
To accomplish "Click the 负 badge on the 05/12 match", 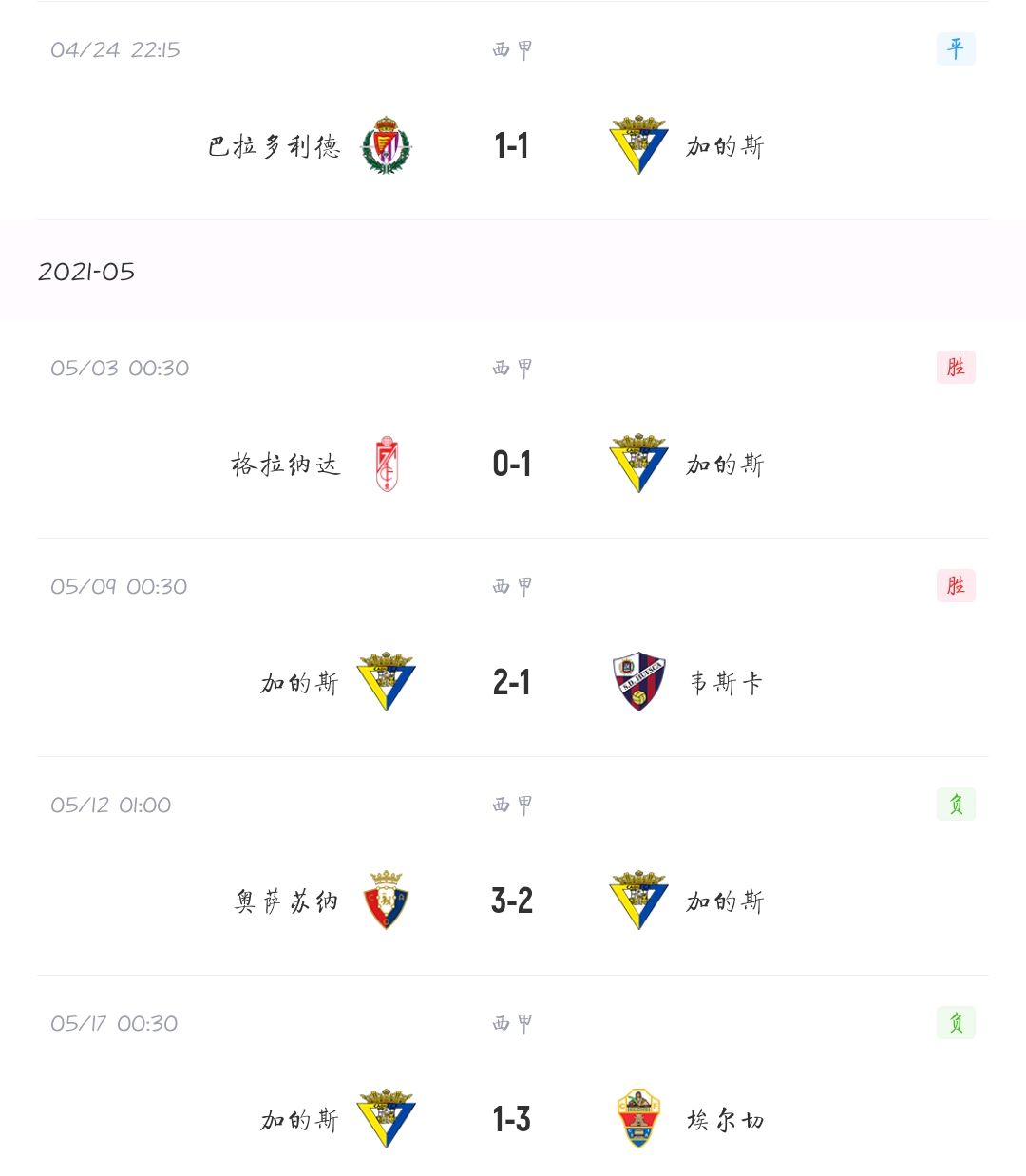I will tap(956, 804).
